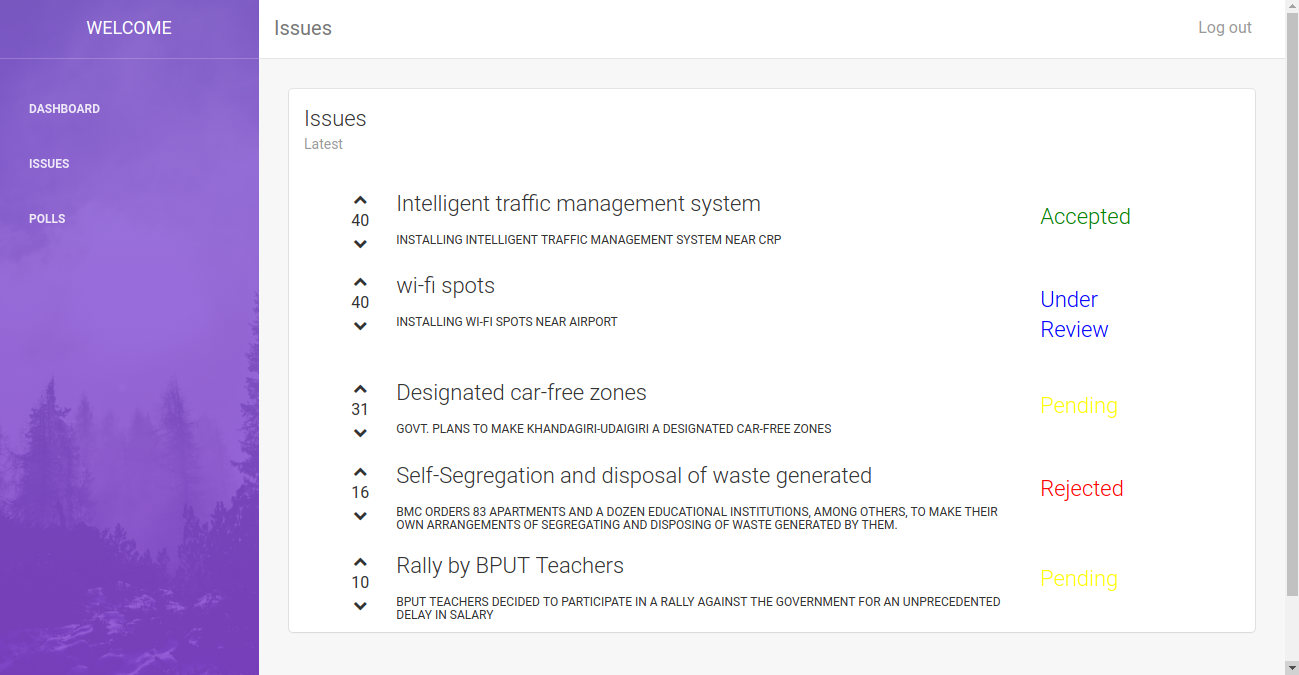The image size is (1299, 675).
Task: Click the Rejected status label
Action: (x=1082, y=489)
